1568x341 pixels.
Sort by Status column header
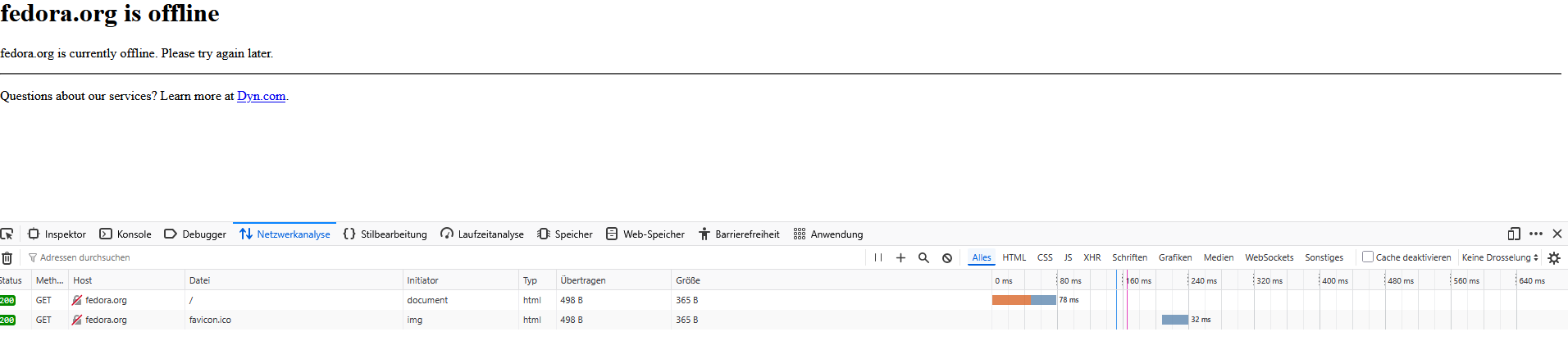click(x=15, y=280)
